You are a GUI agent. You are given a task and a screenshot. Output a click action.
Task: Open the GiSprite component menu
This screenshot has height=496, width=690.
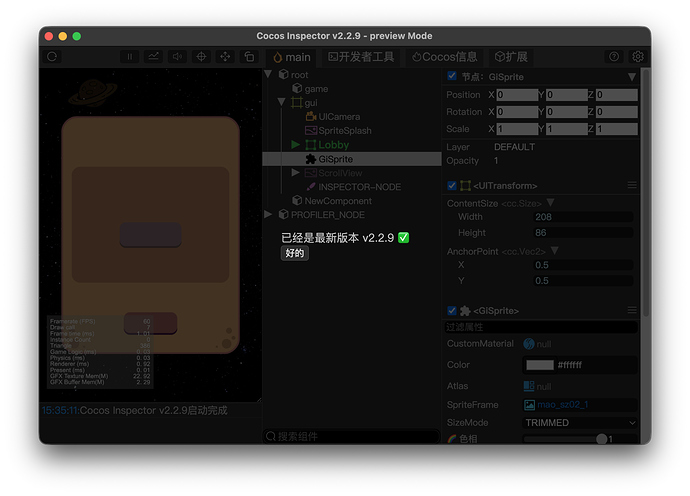point(632,310)
